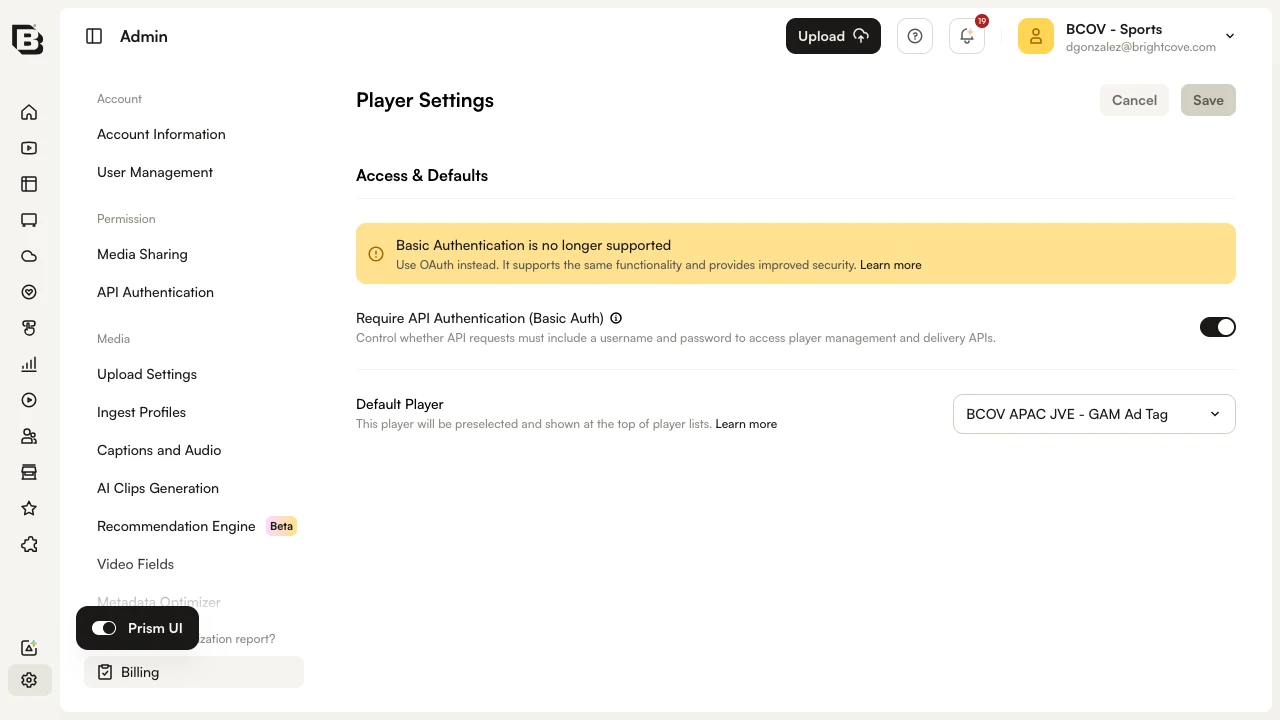1280x720 pixels.
Task: Open the Default Player dropdown
Action: coord(1094,414)
